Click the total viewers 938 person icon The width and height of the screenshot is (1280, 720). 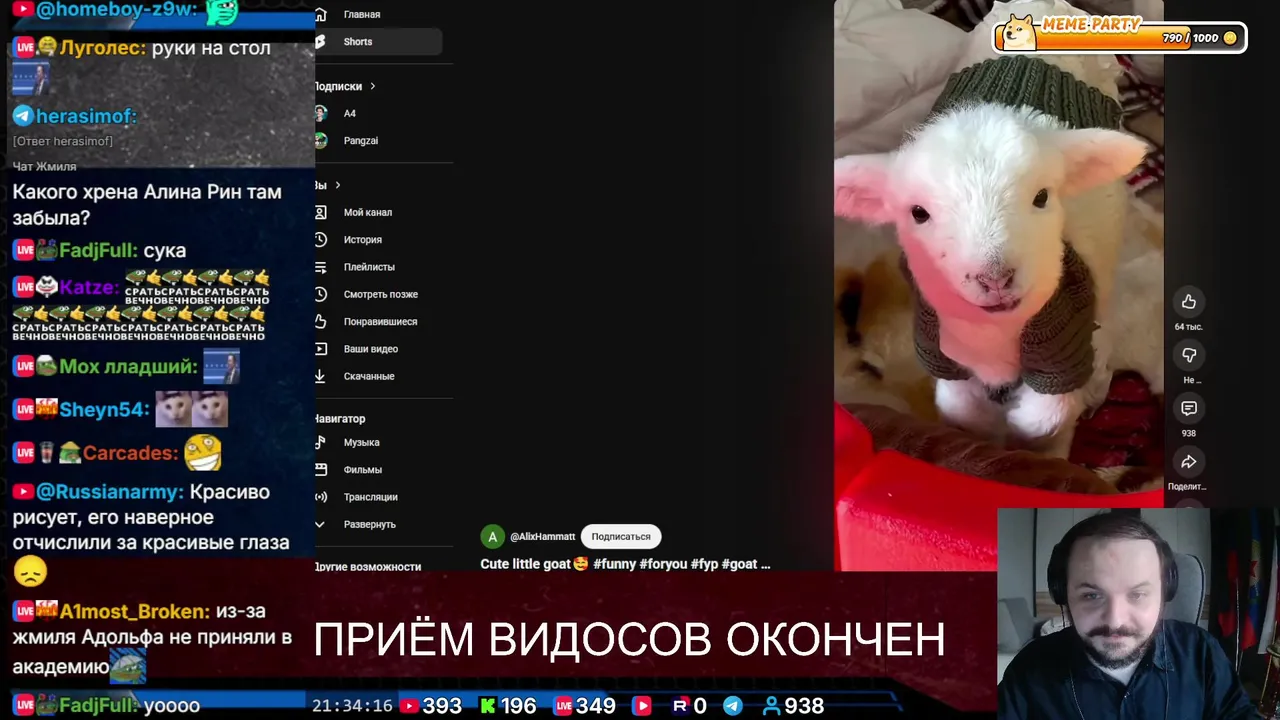[x=771, y=706]
